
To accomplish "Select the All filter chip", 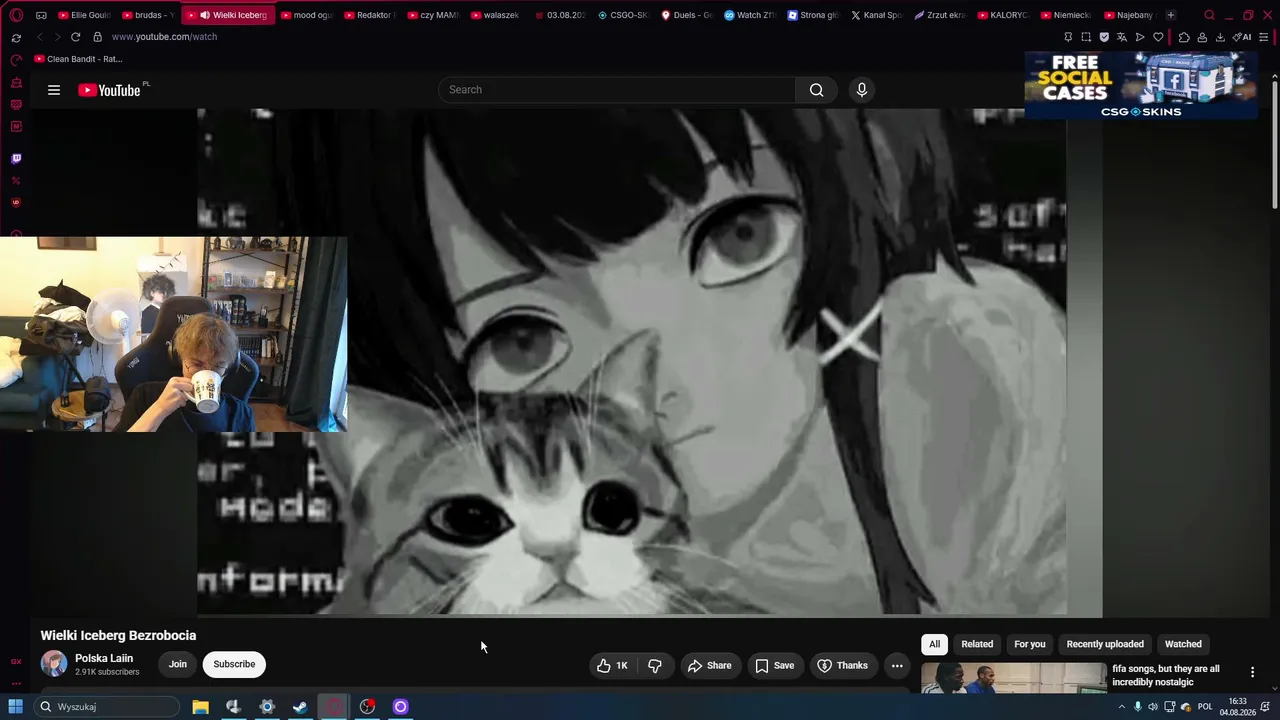I will point(934,644).
